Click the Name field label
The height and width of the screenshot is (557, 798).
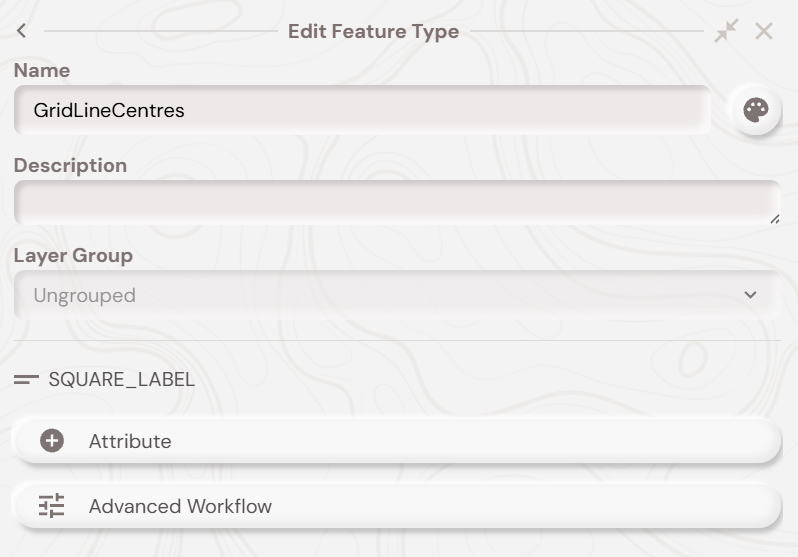click(x=42, y=70)
